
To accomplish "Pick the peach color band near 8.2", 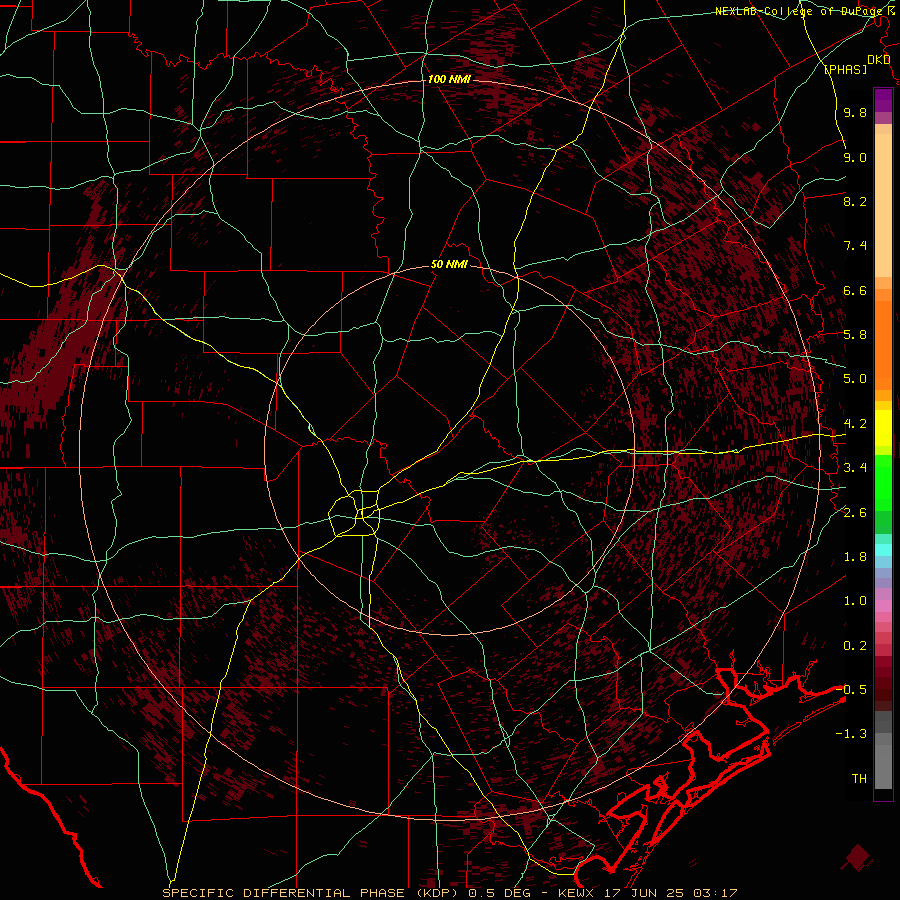I will (x=883, y=206).
